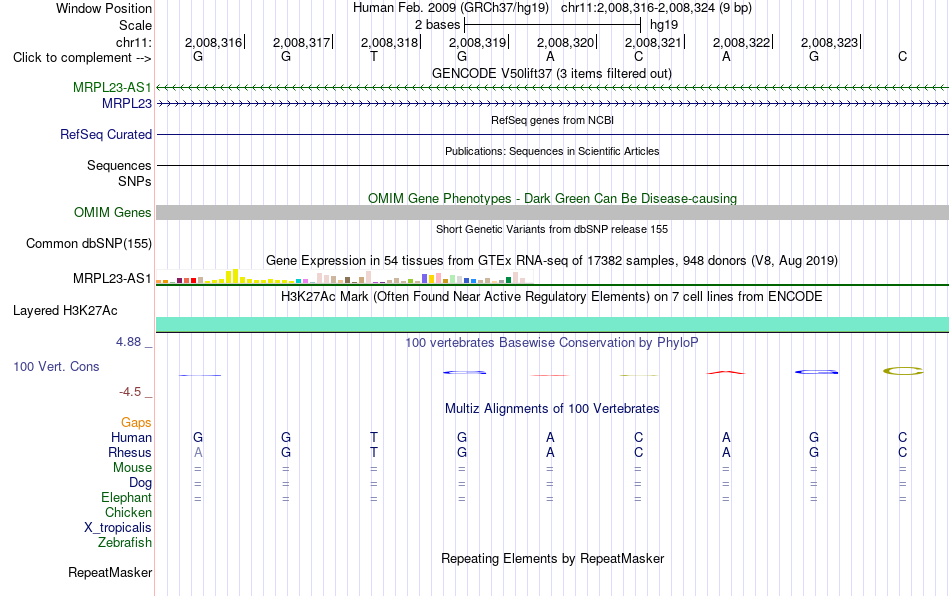Click the Common dbSNP(155) track label

[x=88, y=243]
